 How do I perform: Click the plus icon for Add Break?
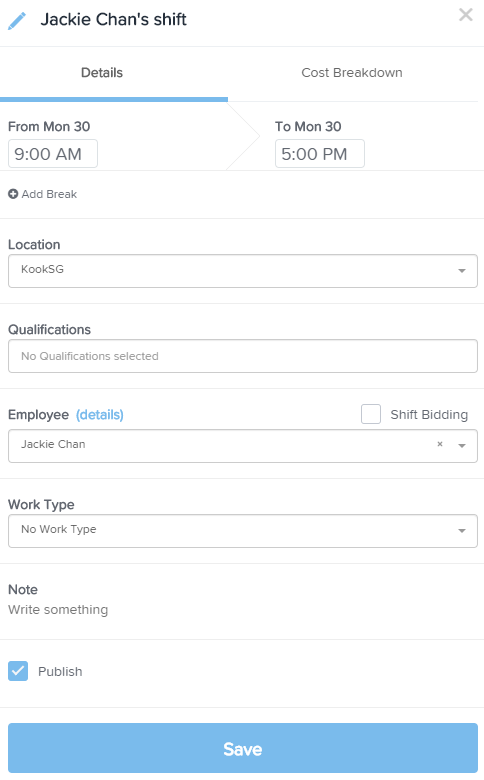pos(13,194)
